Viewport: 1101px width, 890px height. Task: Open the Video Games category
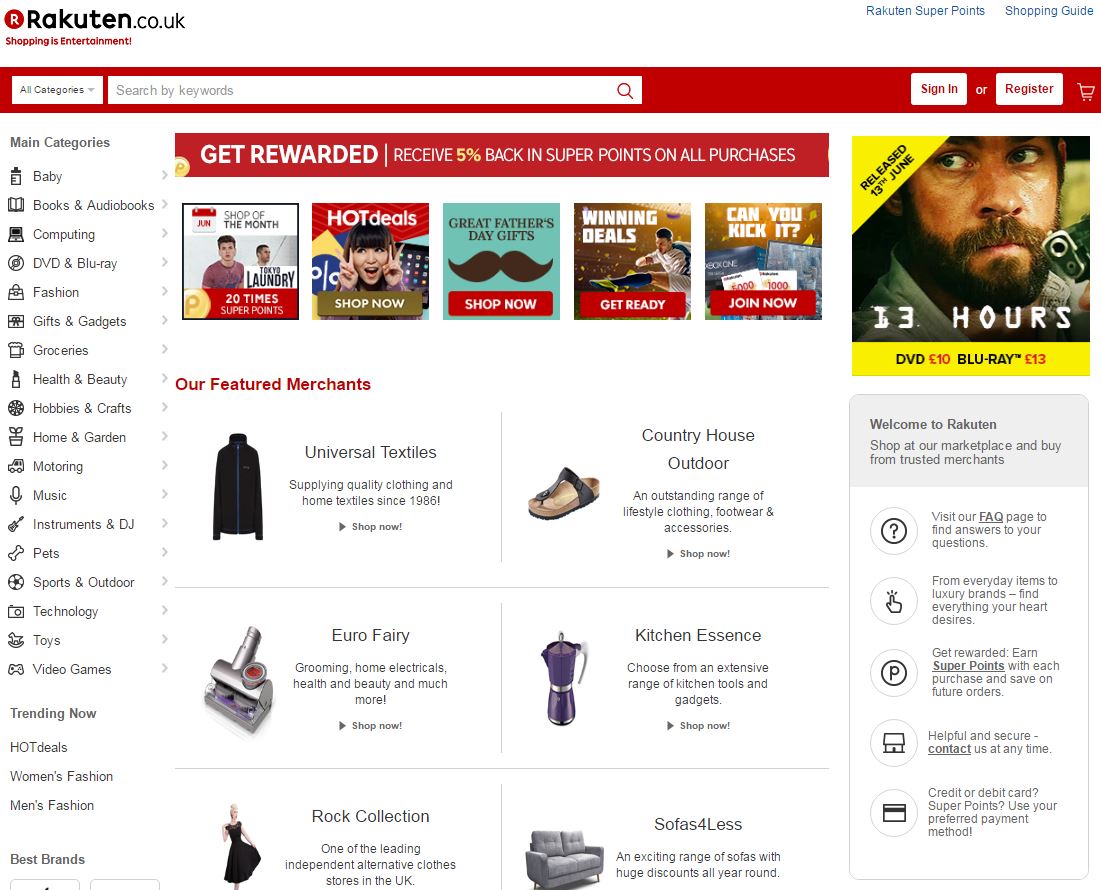pyautogui.click(x=72, y=670)
